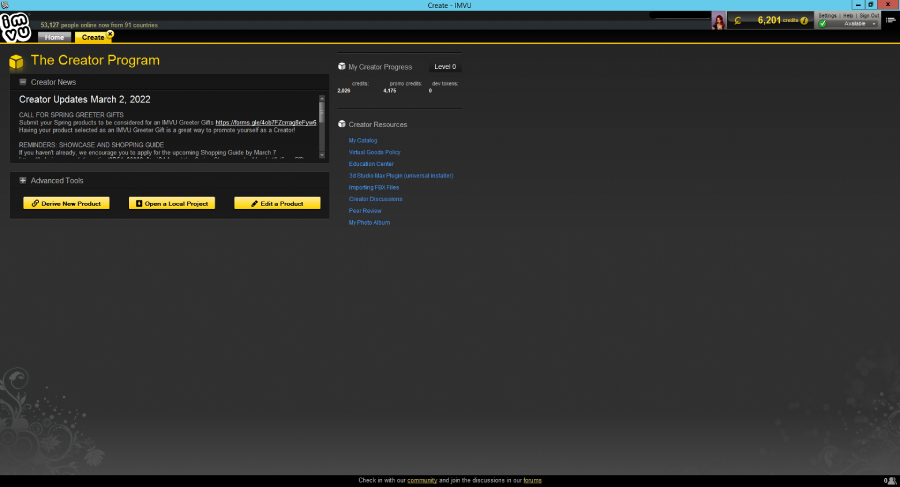The image size is (900, 487).
Task: Click the community link in footer
Action: [x=422, y=481]
